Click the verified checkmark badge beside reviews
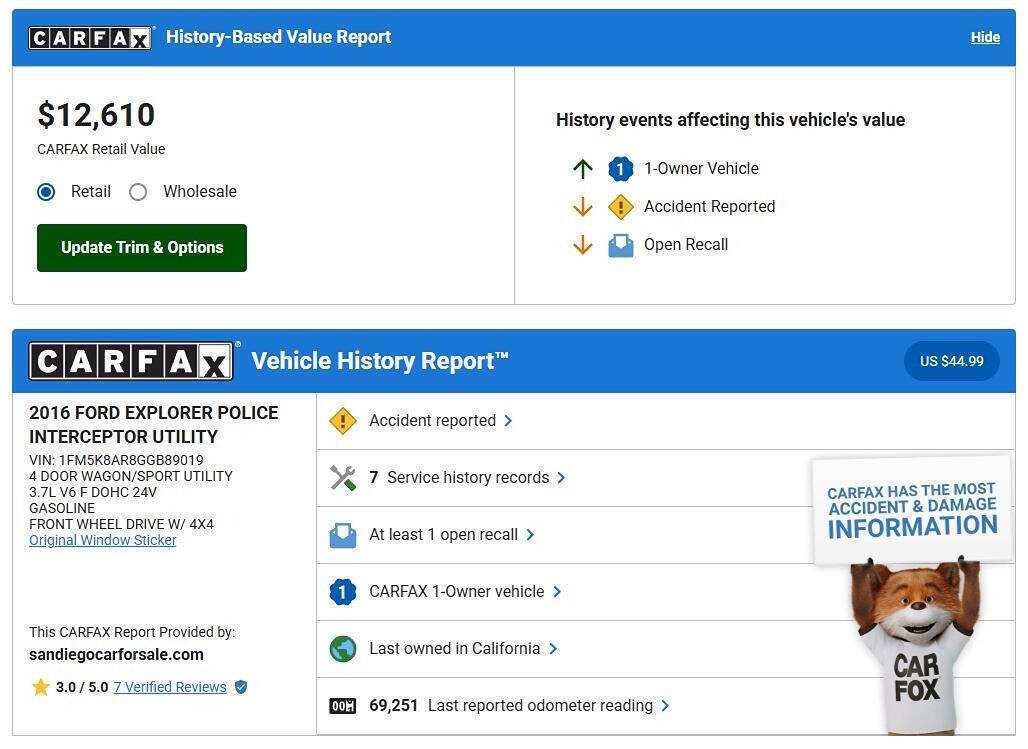This screenshot has width=1028, height=749. [240, 687]
